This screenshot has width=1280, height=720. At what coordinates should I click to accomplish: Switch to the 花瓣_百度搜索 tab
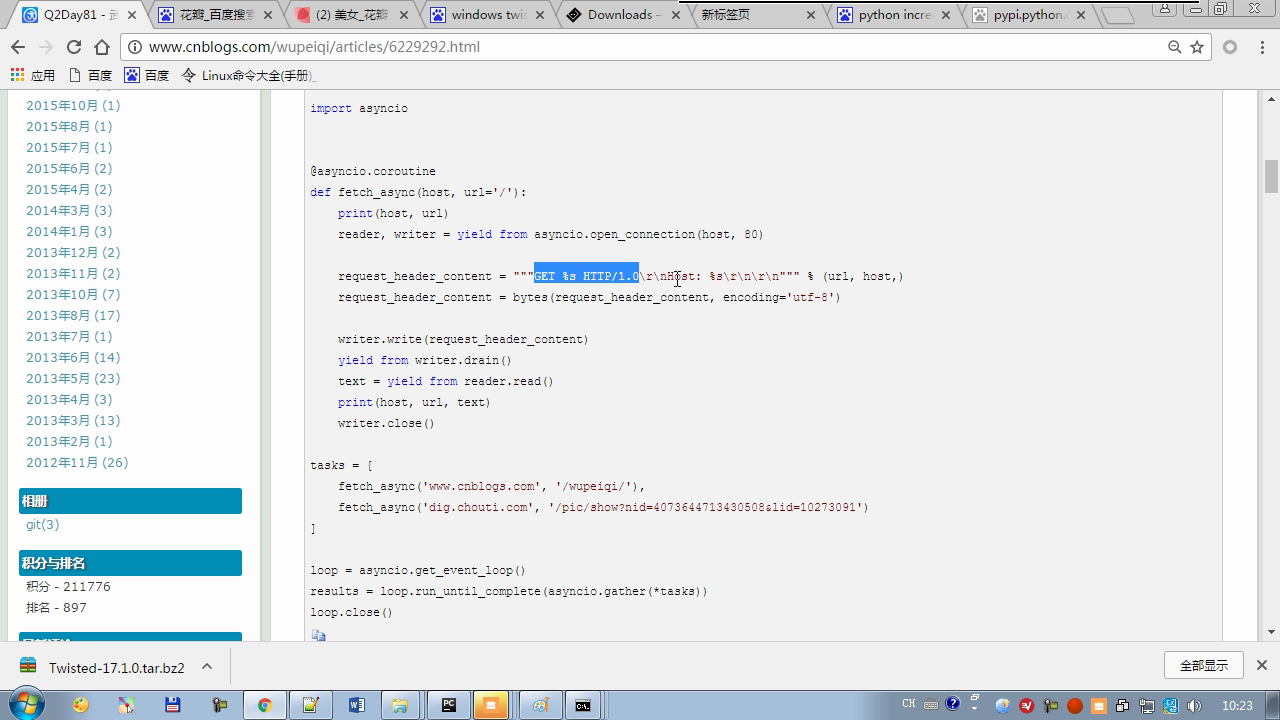pyautogui.click(x=215, y=15)
